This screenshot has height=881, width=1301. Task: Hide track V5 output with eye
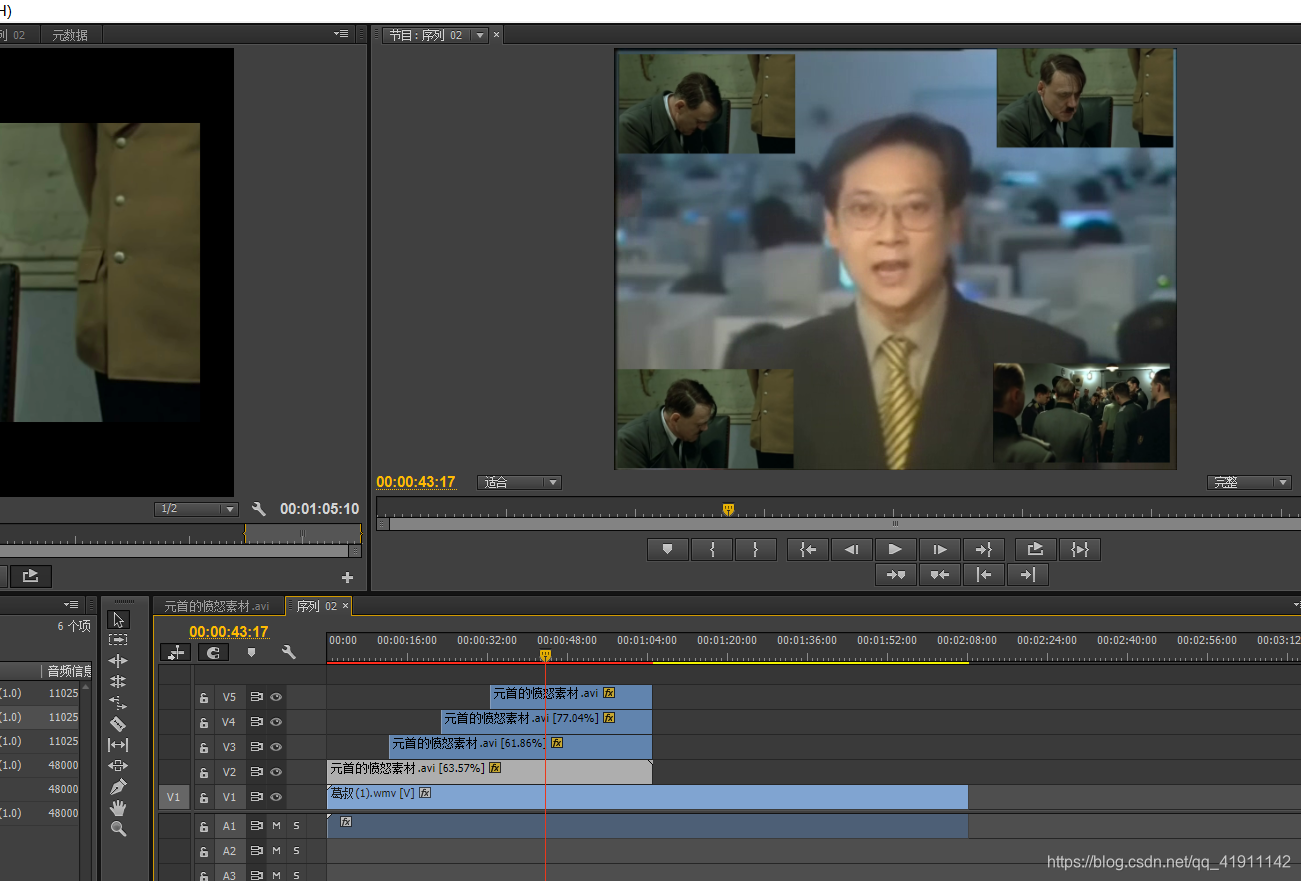pos(276,697)
